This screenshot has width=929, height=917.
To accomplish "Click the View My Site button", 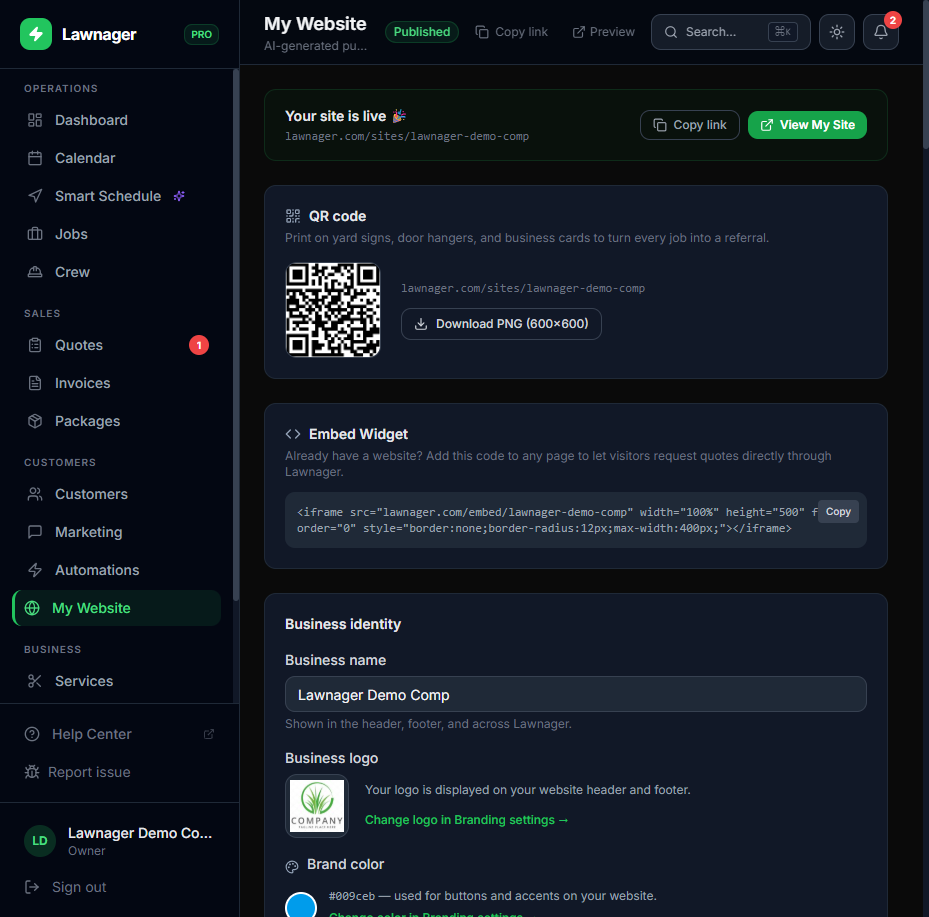I will pyautogui.click(x=807, y=125).
